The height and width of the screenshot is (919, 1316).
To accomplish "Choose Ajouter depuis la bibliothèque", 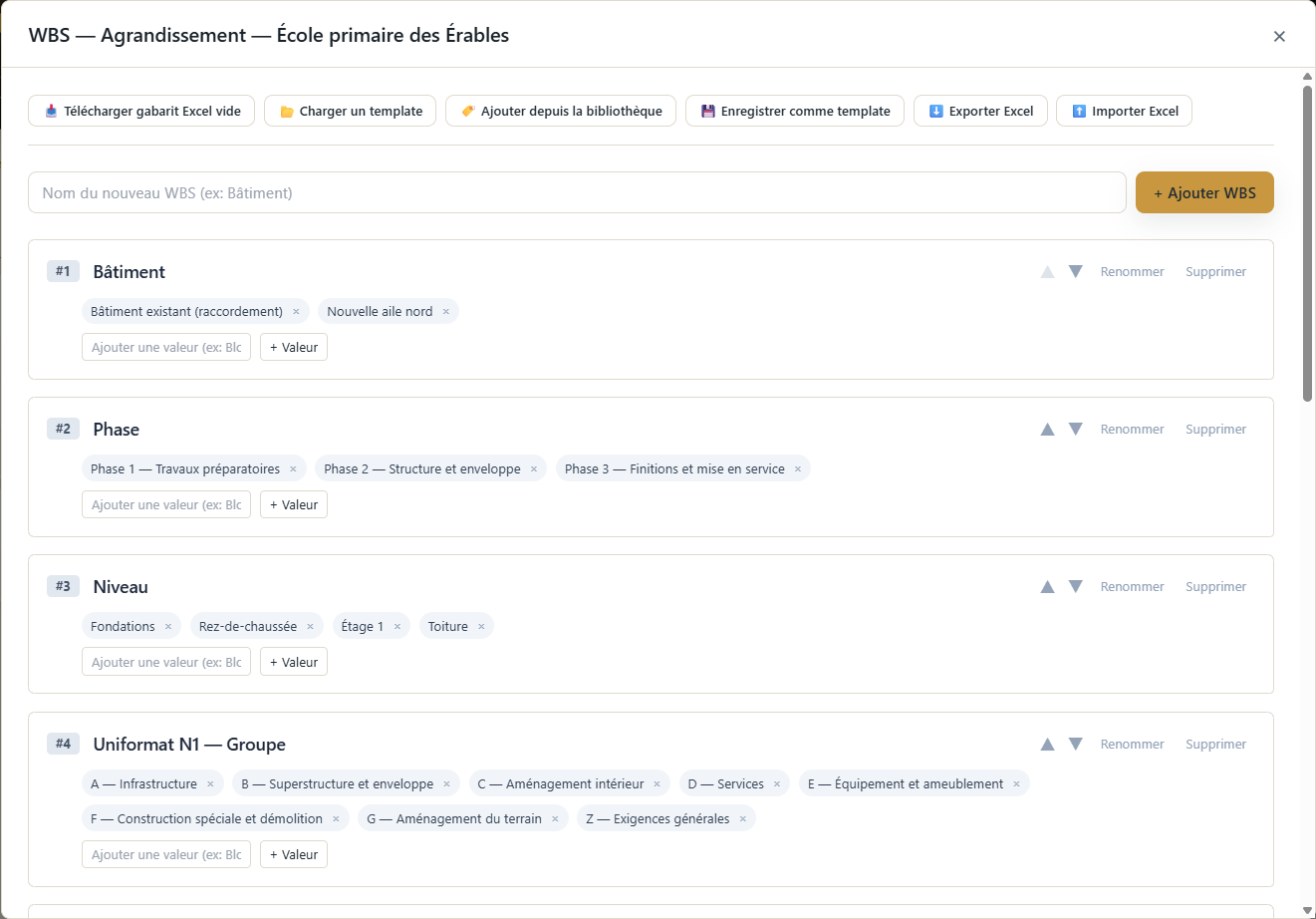I will pos(561,111).
